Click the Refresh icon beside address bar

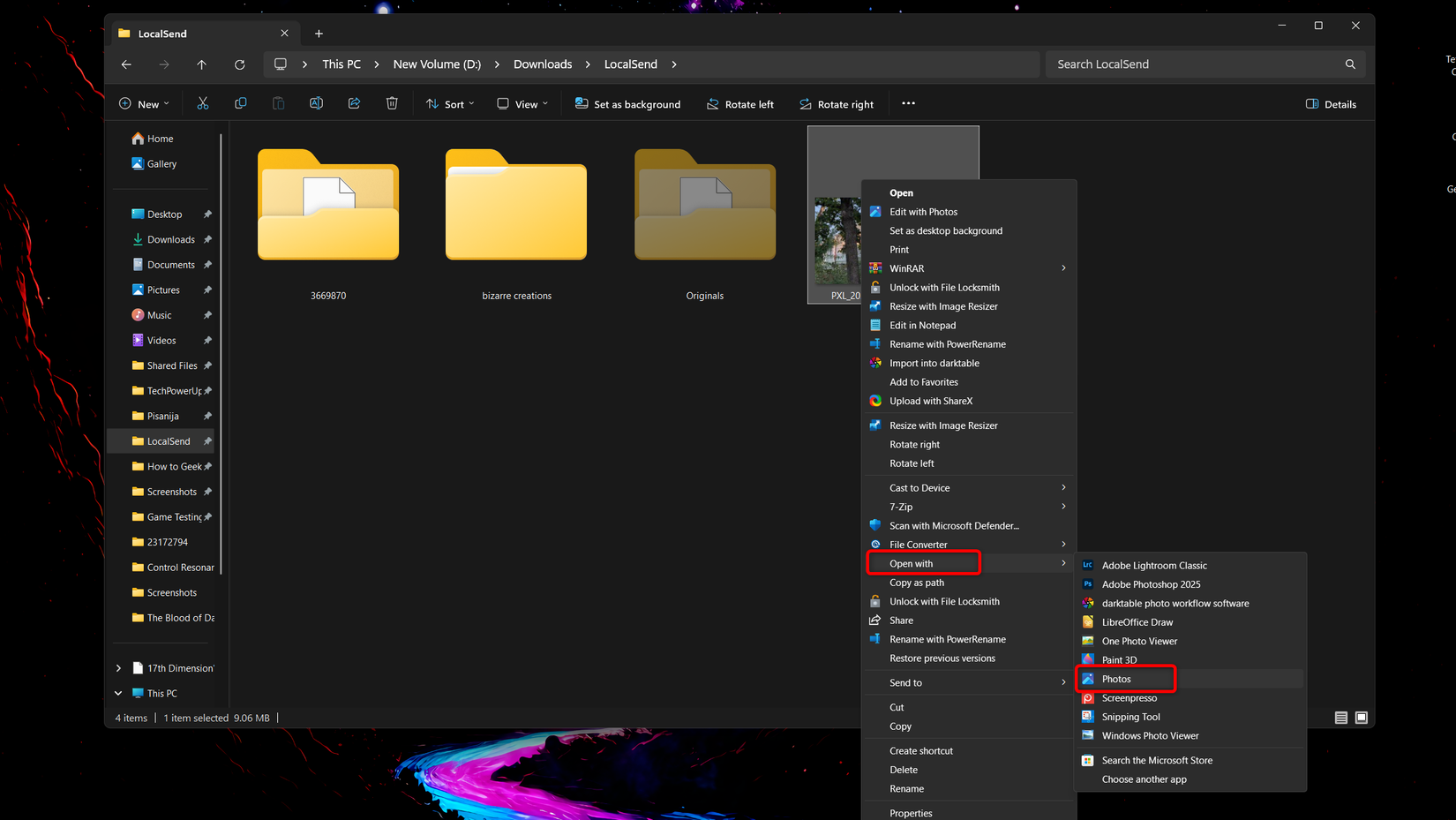[x=239, y=64]
